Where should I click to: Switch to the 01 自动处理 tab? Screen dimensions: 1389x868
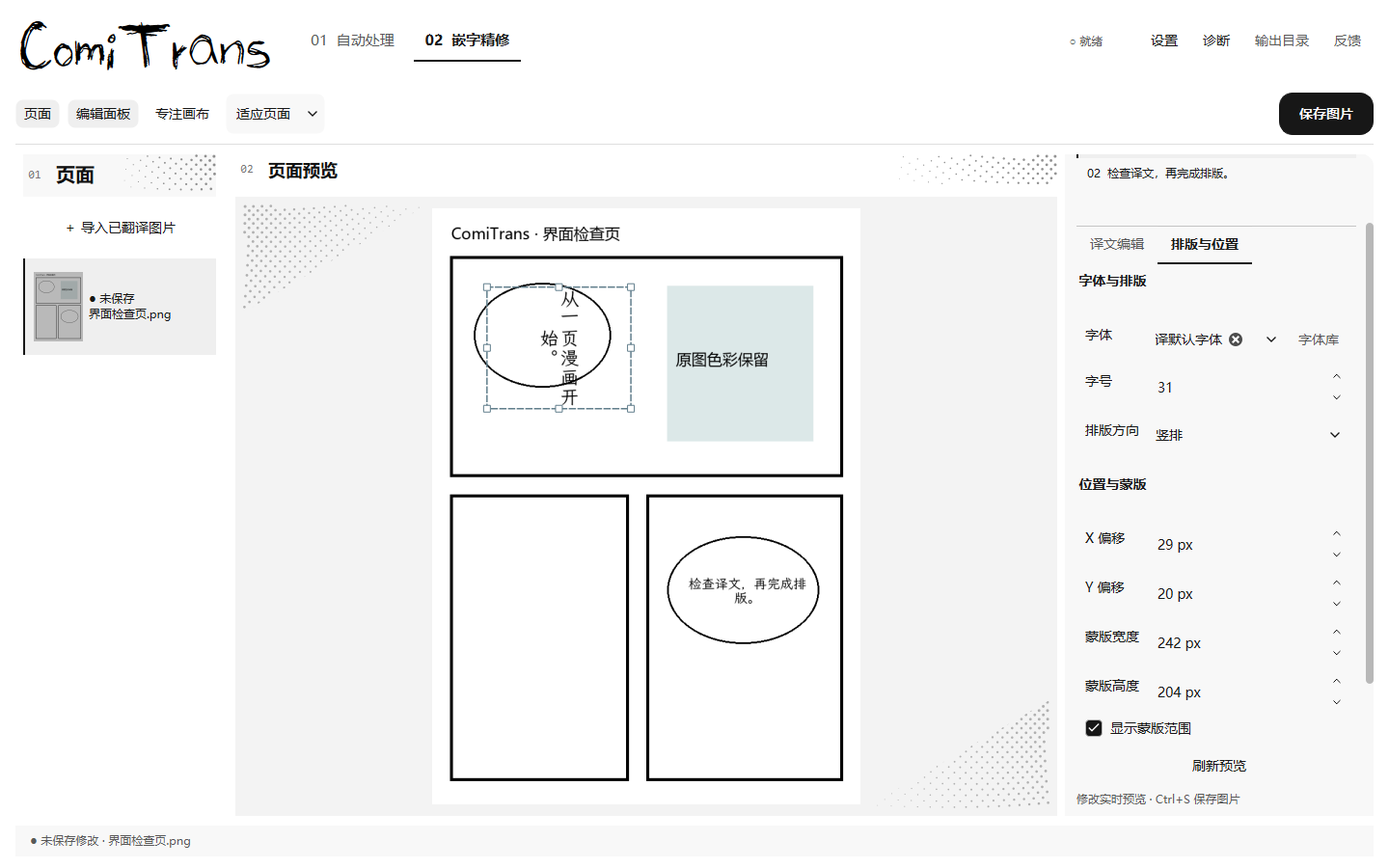pyautogui.click(x=352, y=41)
